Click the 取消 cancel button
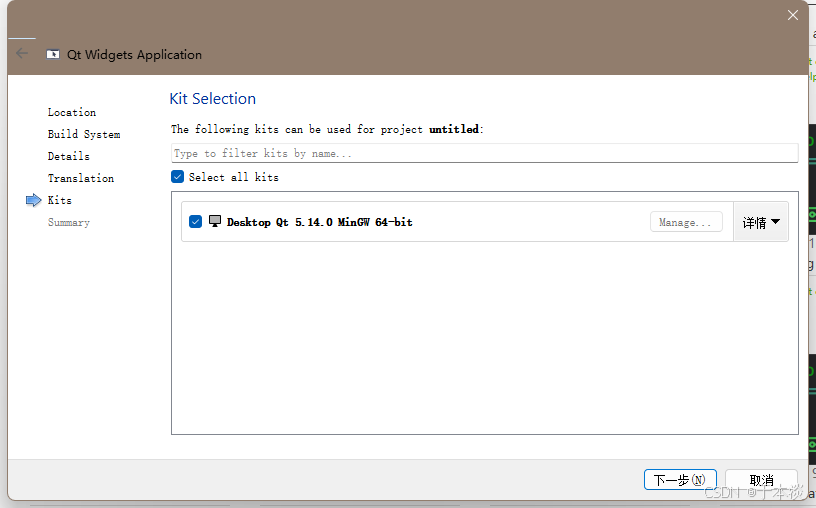This screenshot has width=816, height=508. coord(761,479)
